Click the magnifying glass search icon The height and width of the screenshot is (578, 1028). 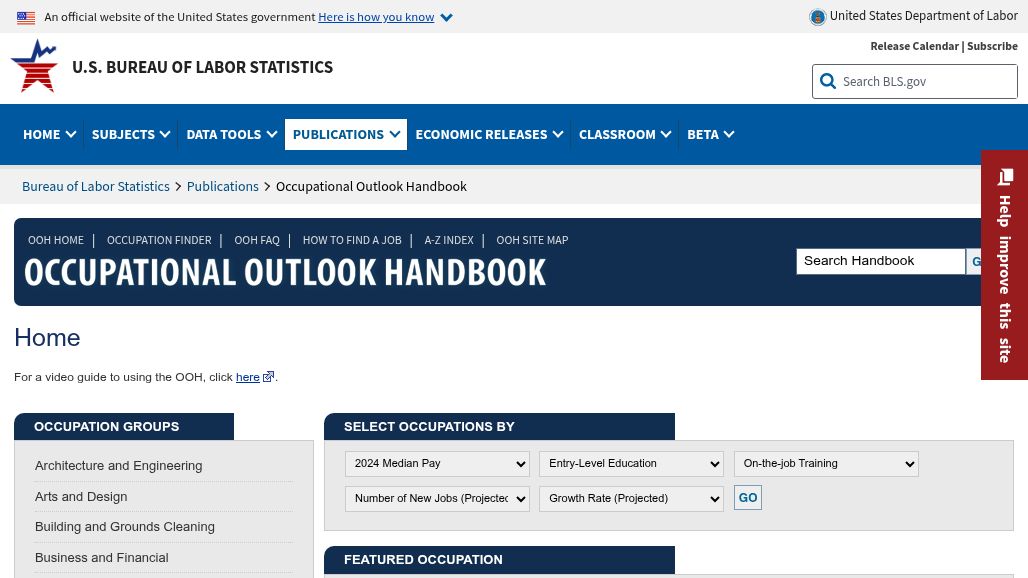828,82
